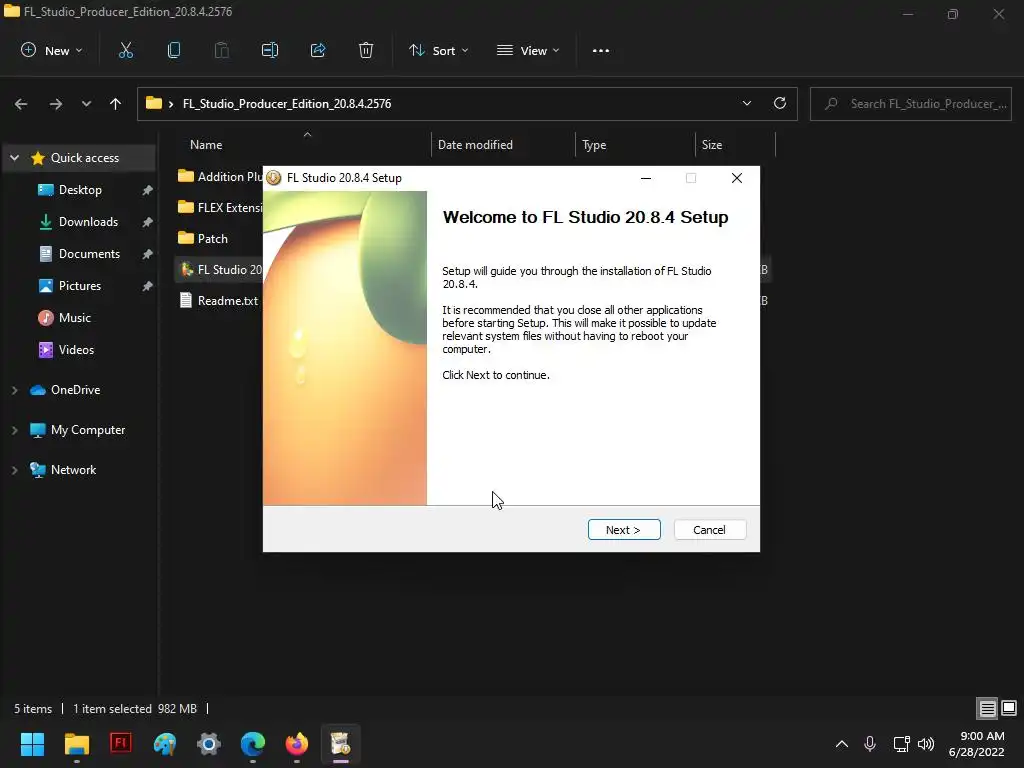Screen dimensions: 1024x768
Task: Open Firefox from taskbar
Action: [x=296, y=744]
